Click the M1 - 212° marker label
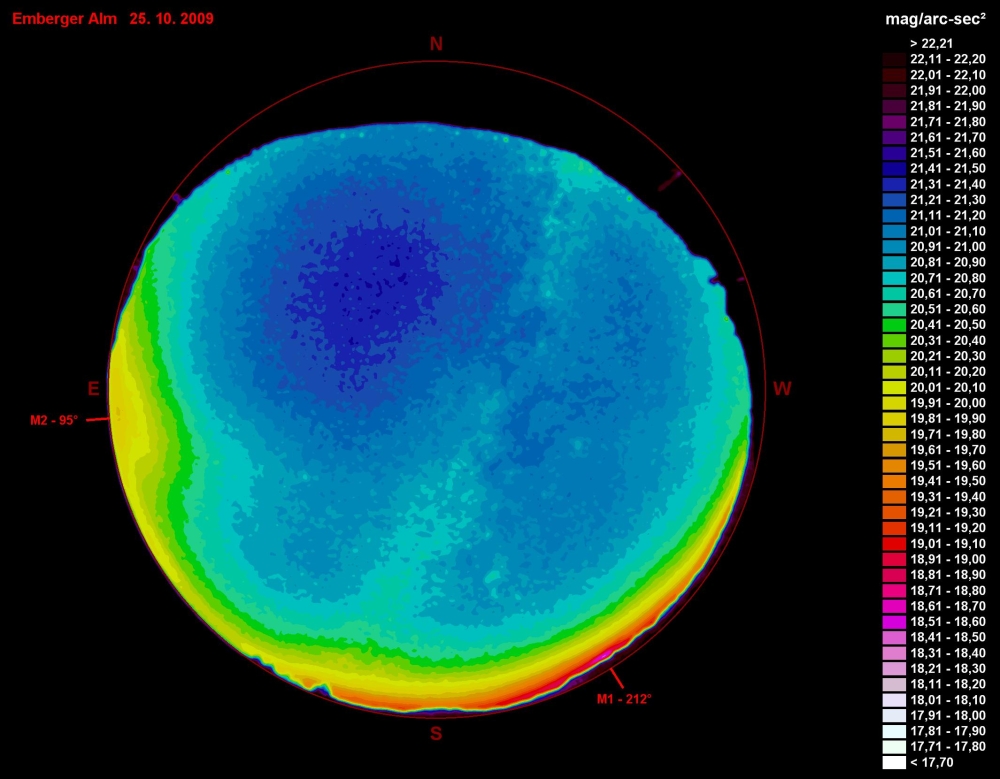 [624, 698]
